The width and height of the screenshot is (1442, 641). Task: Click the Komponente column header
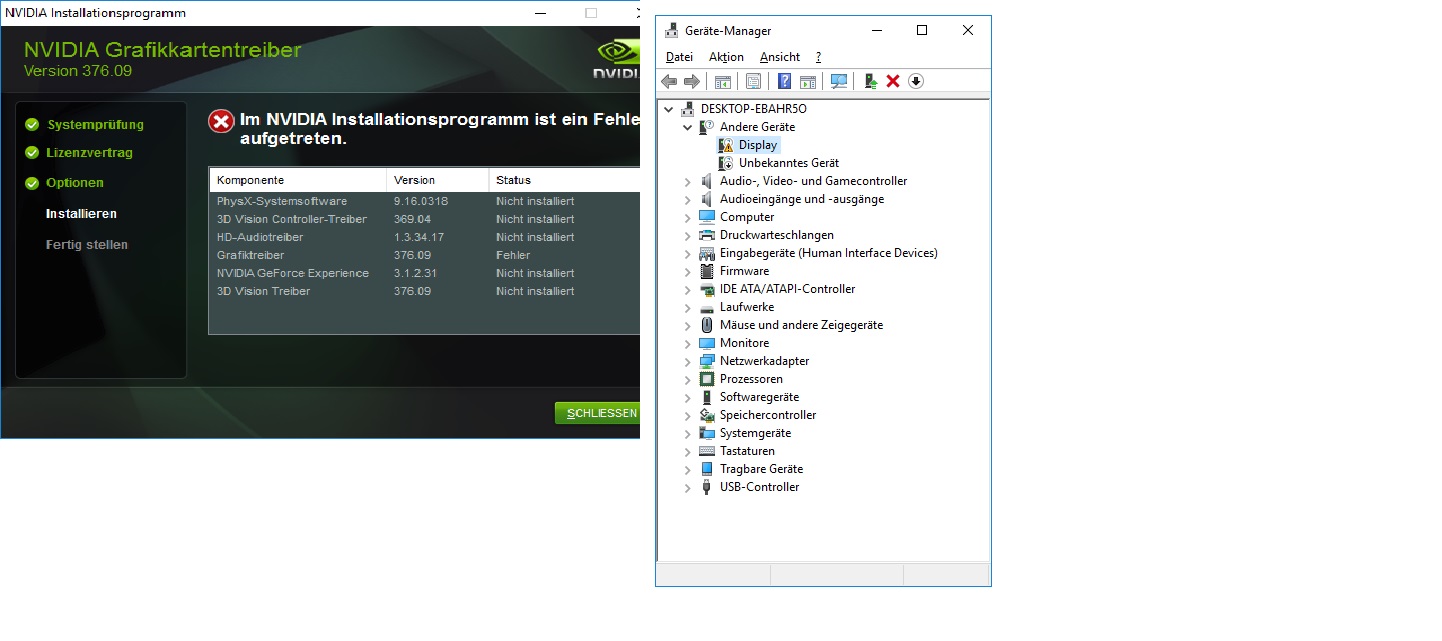297,180
